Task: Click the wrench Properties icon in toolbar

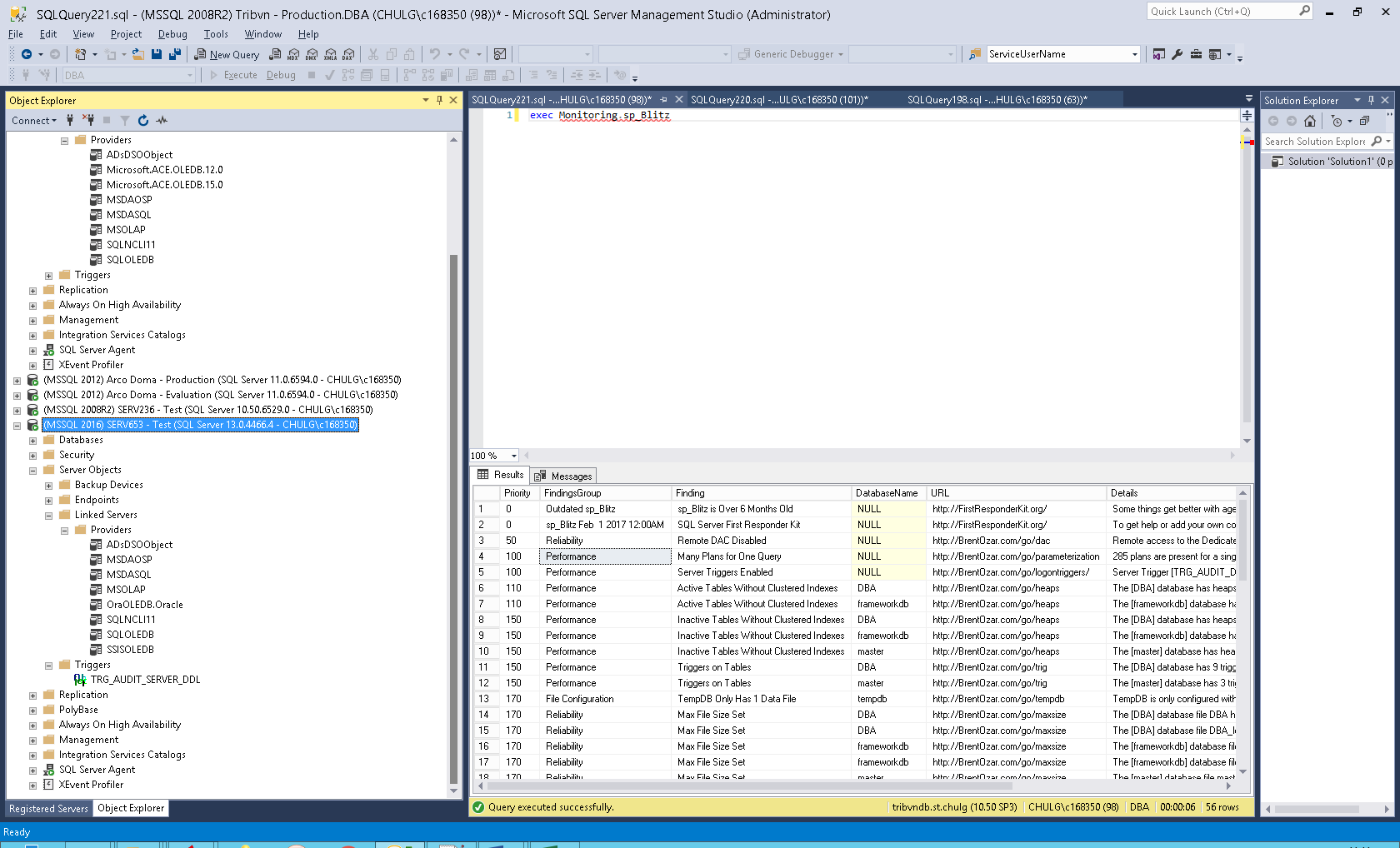Action: (1177, 54)
